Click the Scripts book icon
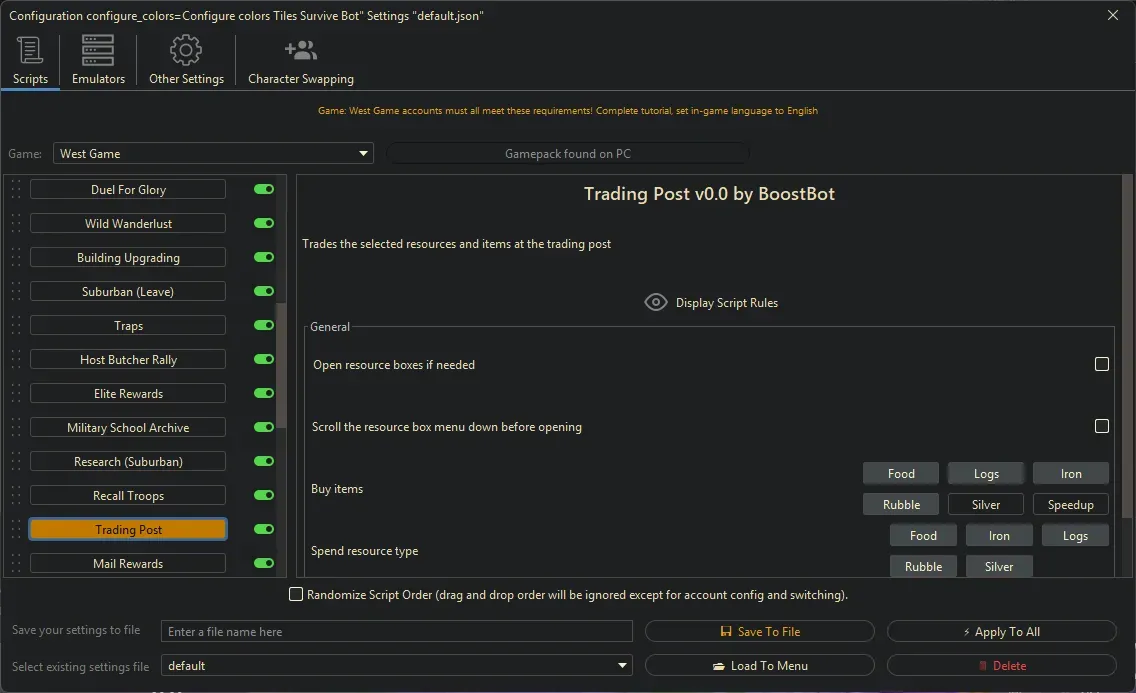This screenshot has width=1136, height=693. coord(29,50)
